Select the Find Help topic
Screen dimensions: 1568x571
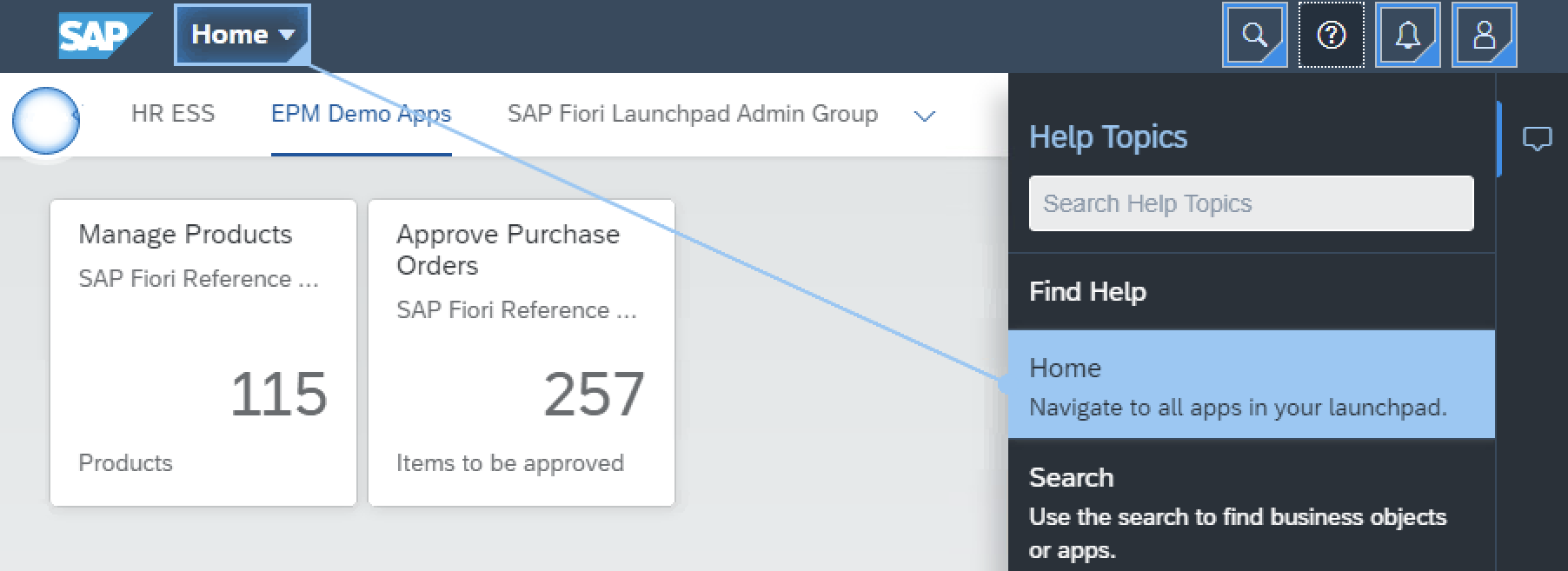1087,292
